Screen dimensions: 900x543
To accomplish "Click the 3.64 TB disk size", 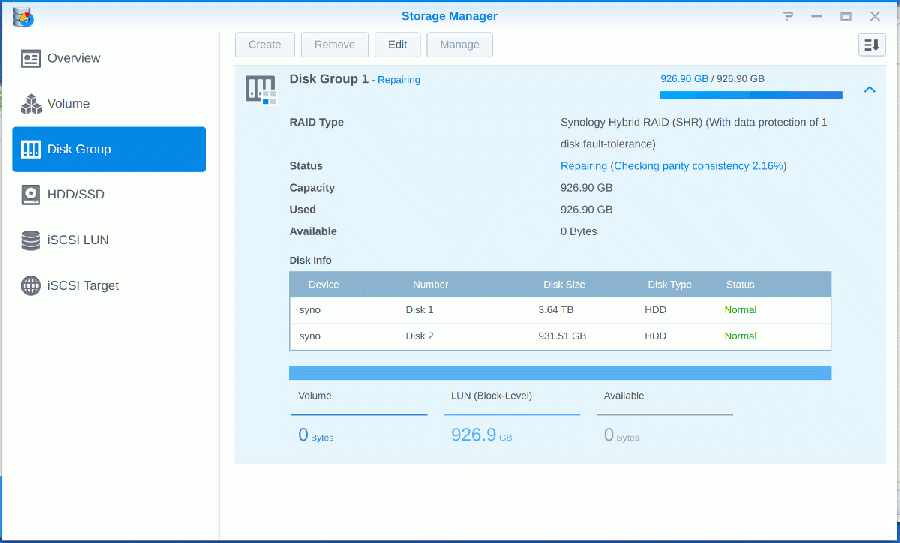I will coord(556,310).
